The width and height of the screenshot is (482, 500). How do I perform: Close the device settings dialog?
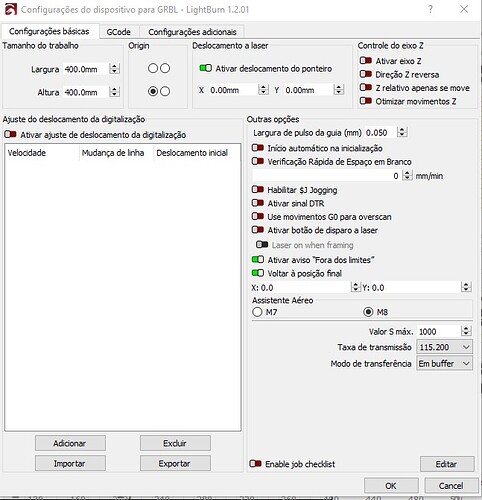464,9
